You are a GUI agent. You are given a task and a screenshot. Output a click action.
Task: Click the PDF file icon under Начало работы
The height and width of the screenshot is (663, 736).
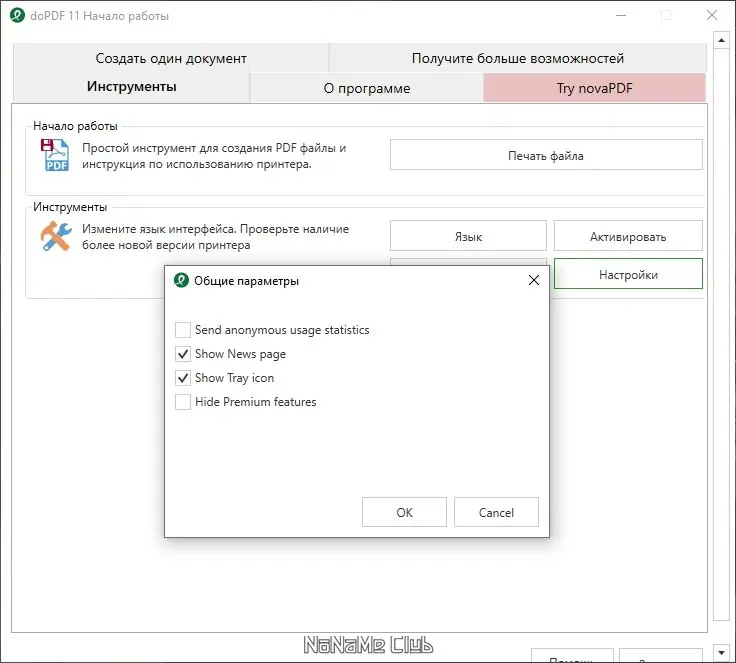[x=55, y=155]
